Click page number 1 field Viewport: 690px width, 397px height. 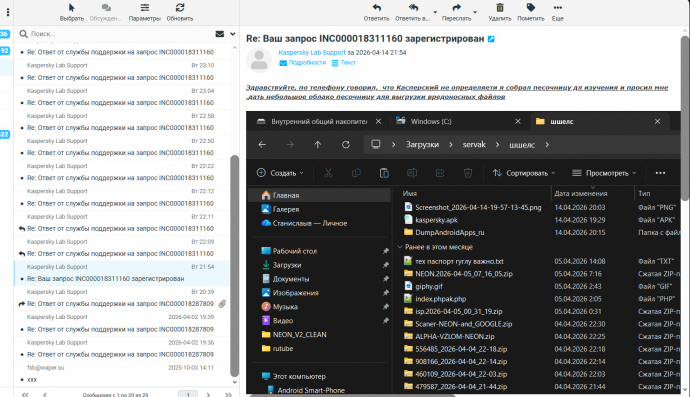pyautogui.click(x=188, y=394)
